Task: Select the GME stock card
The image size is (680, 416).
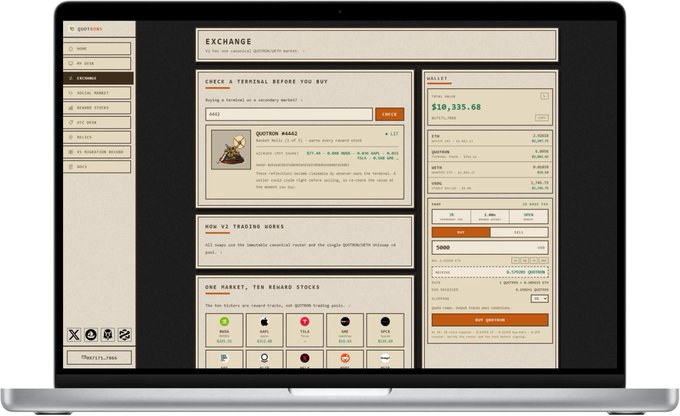Action: pos(345,331)
